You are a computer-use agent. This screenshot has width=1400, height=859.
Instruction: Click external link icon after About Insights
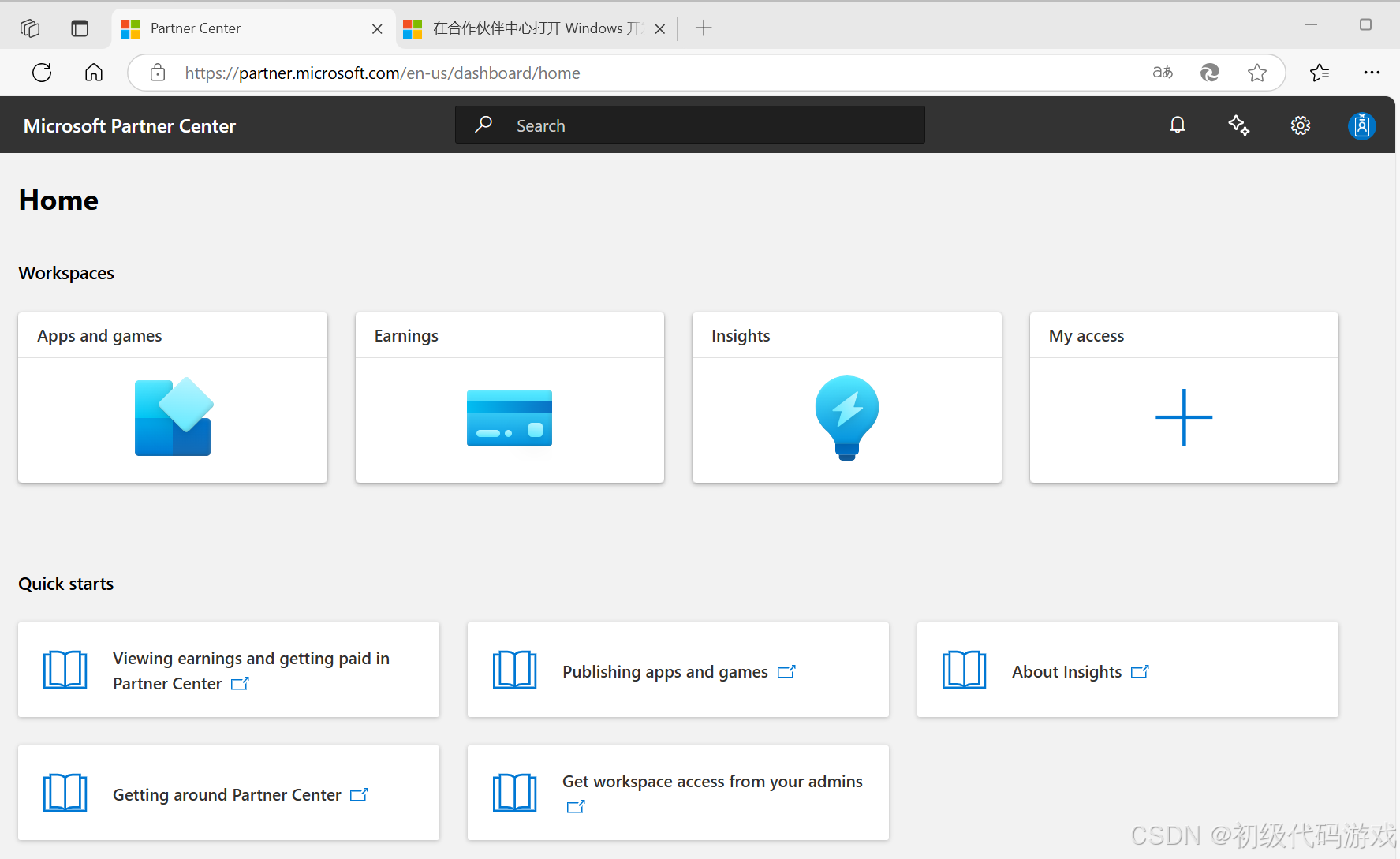pos(1140,672)
